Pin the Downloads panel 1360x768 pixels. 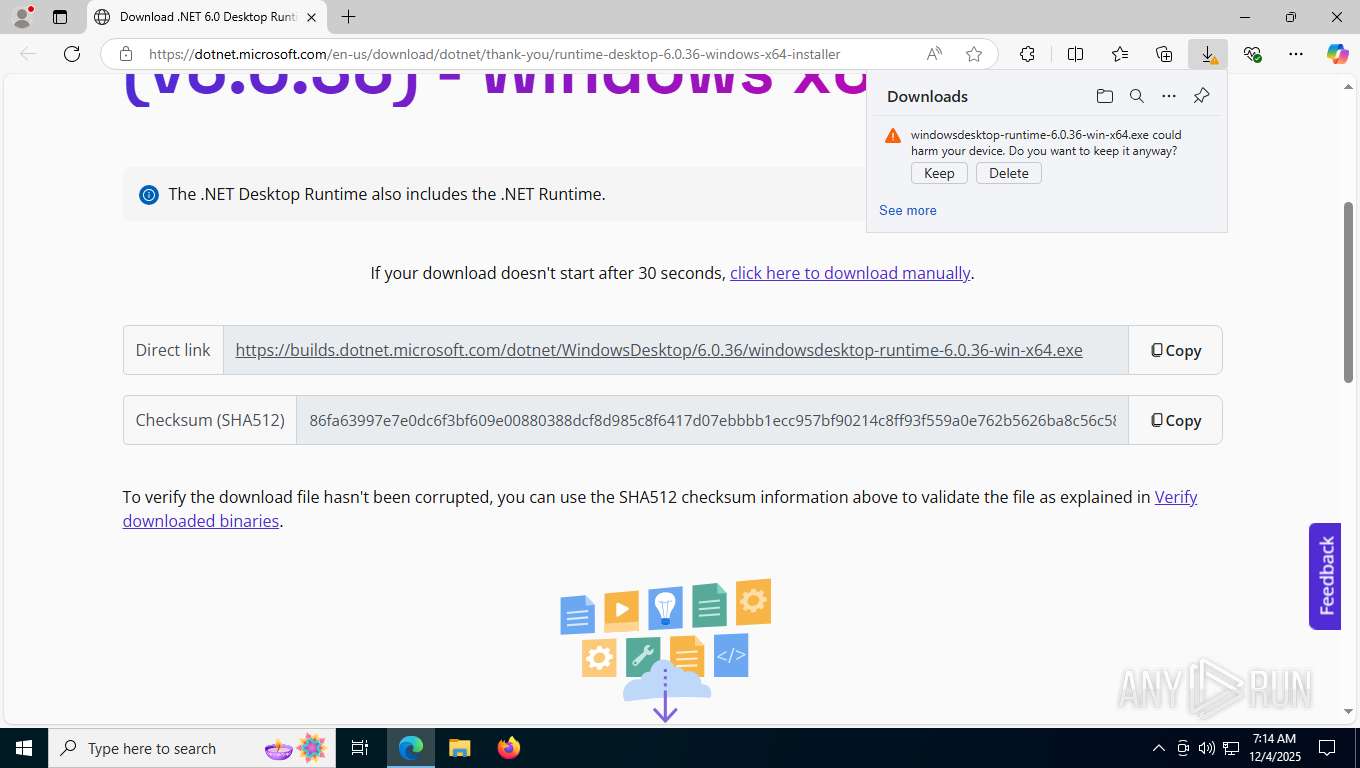1201,96
